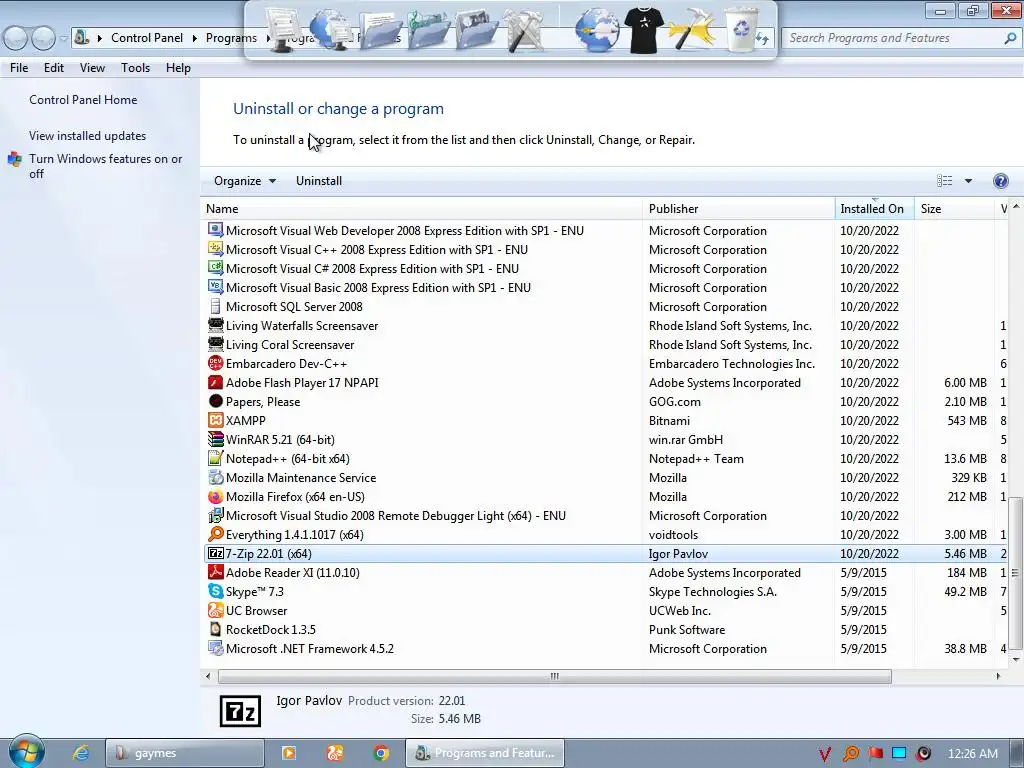Open the view options dropdown arrow
This screenshot has width=1024, height=768.
click(x=968, y=181)
